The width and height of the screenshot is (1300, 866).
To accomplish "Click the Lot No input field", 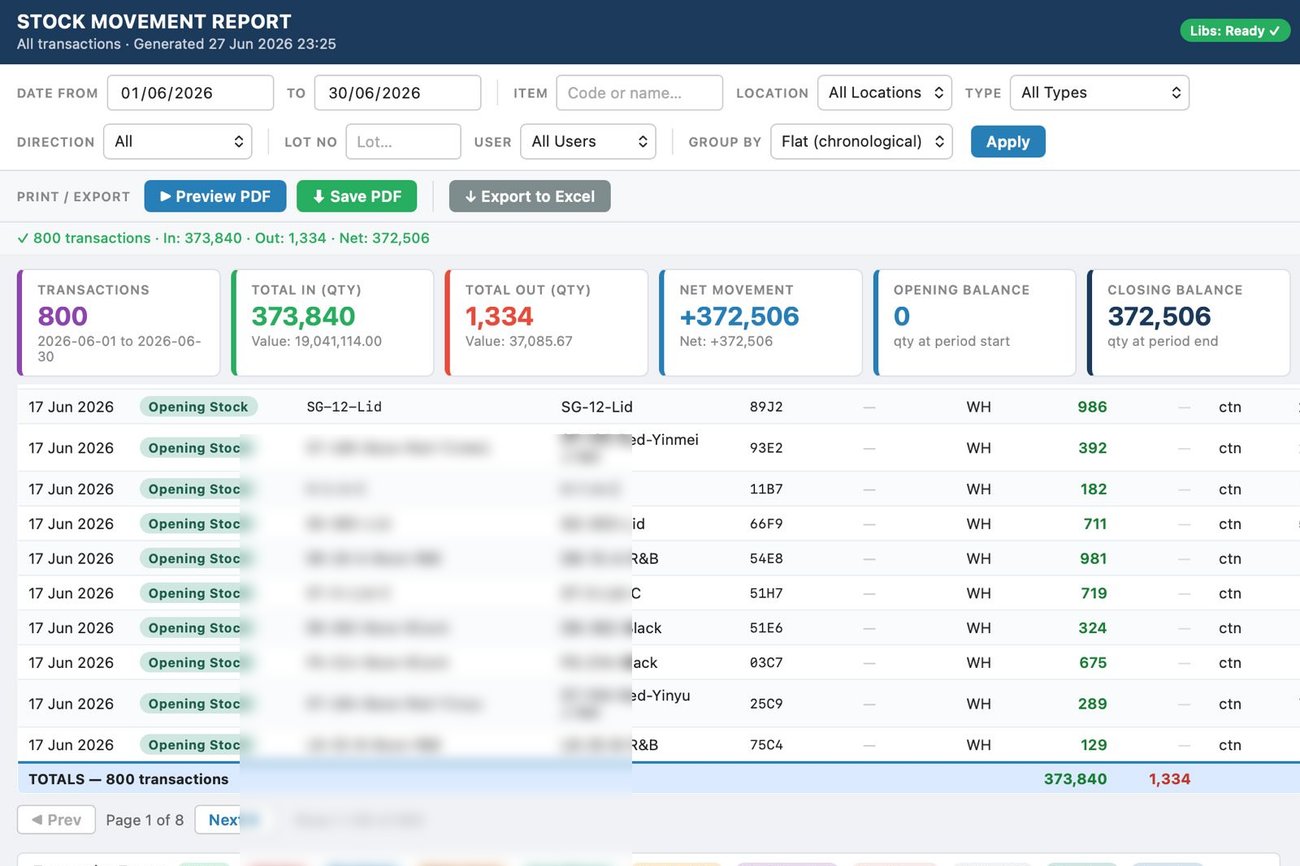I will pos(403,142).
